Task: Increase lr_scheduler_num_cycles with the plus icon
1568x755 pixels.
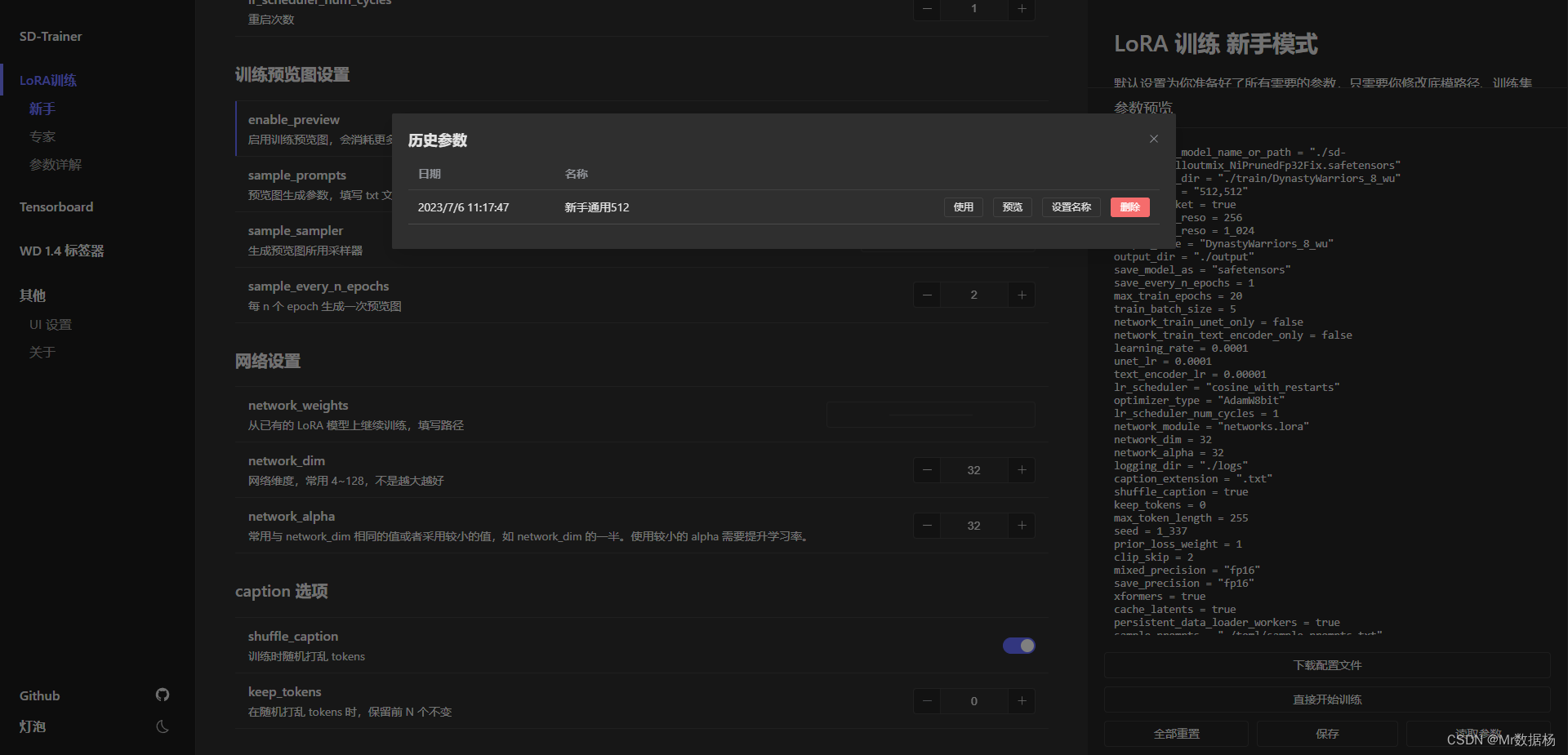Action: 1022,9
